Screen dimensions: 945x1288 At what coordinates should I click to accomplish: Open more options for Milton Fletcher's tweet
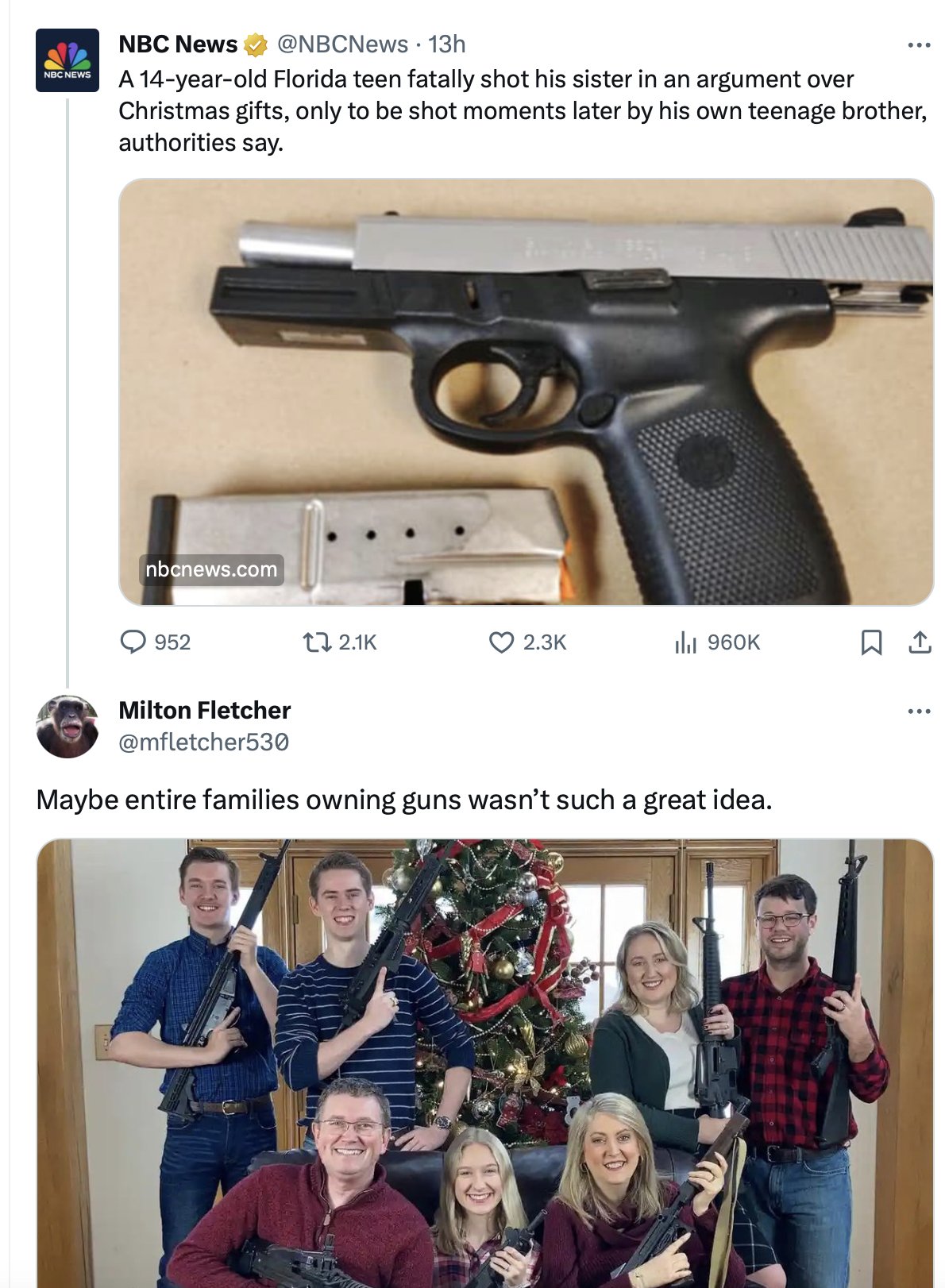919,711
